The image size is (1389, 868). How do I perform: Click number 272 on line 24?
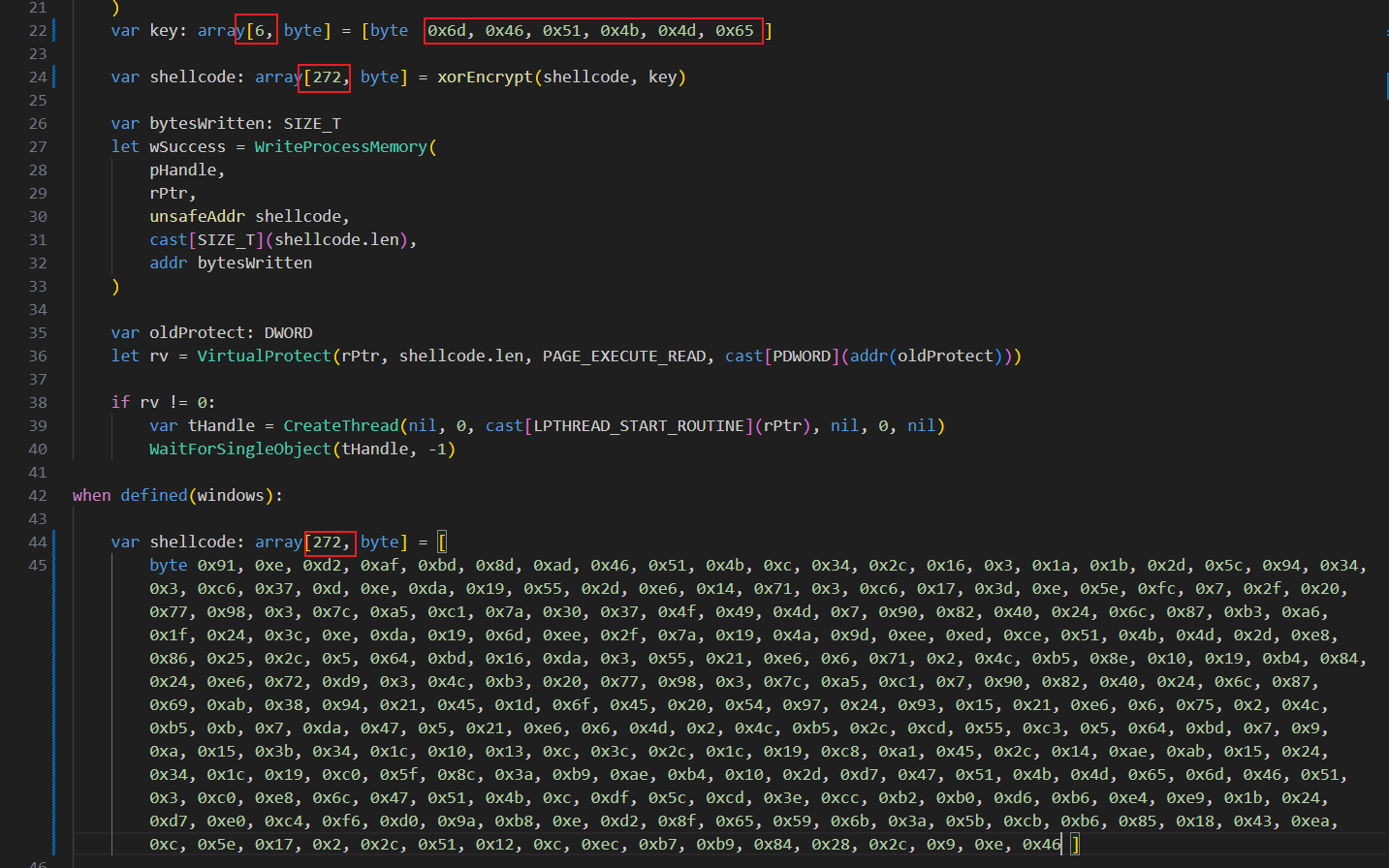coord(327,77)
